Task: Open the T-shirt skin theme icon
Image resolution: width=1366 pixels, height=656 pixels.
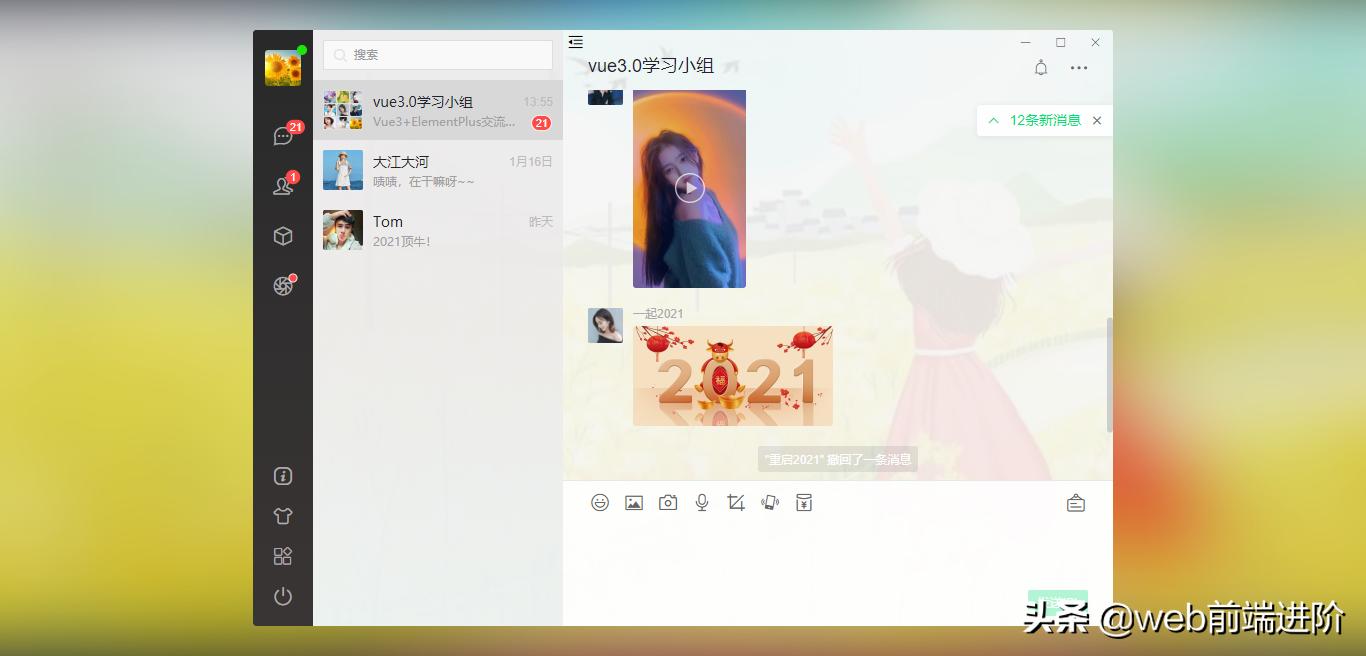Action: click(283, 516)
